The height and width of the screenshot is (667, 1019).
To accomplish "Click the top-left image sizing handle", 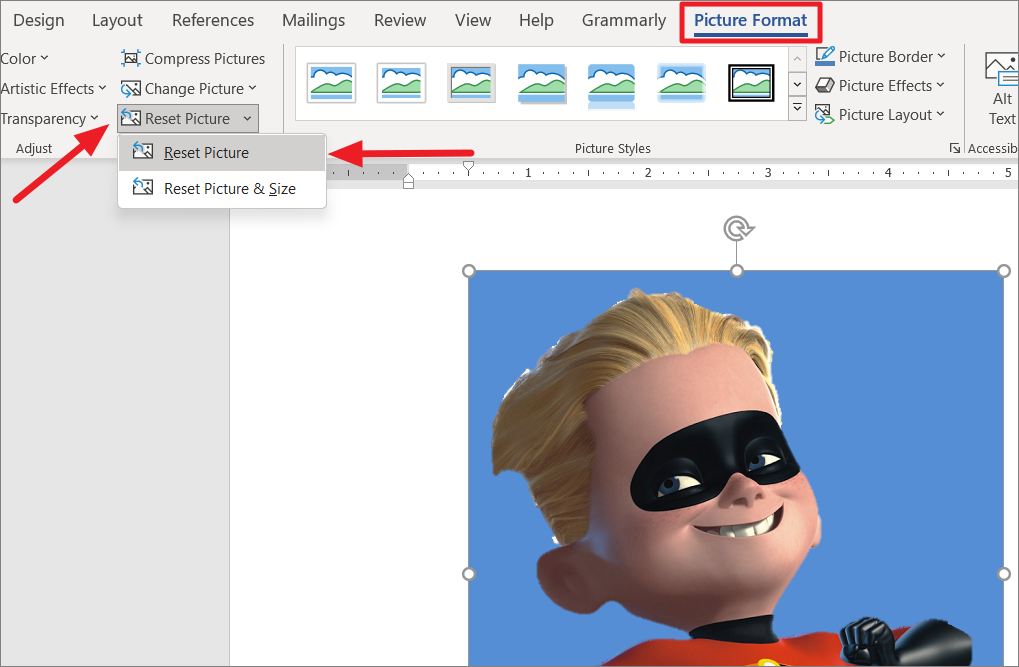I will coord(469,270).
